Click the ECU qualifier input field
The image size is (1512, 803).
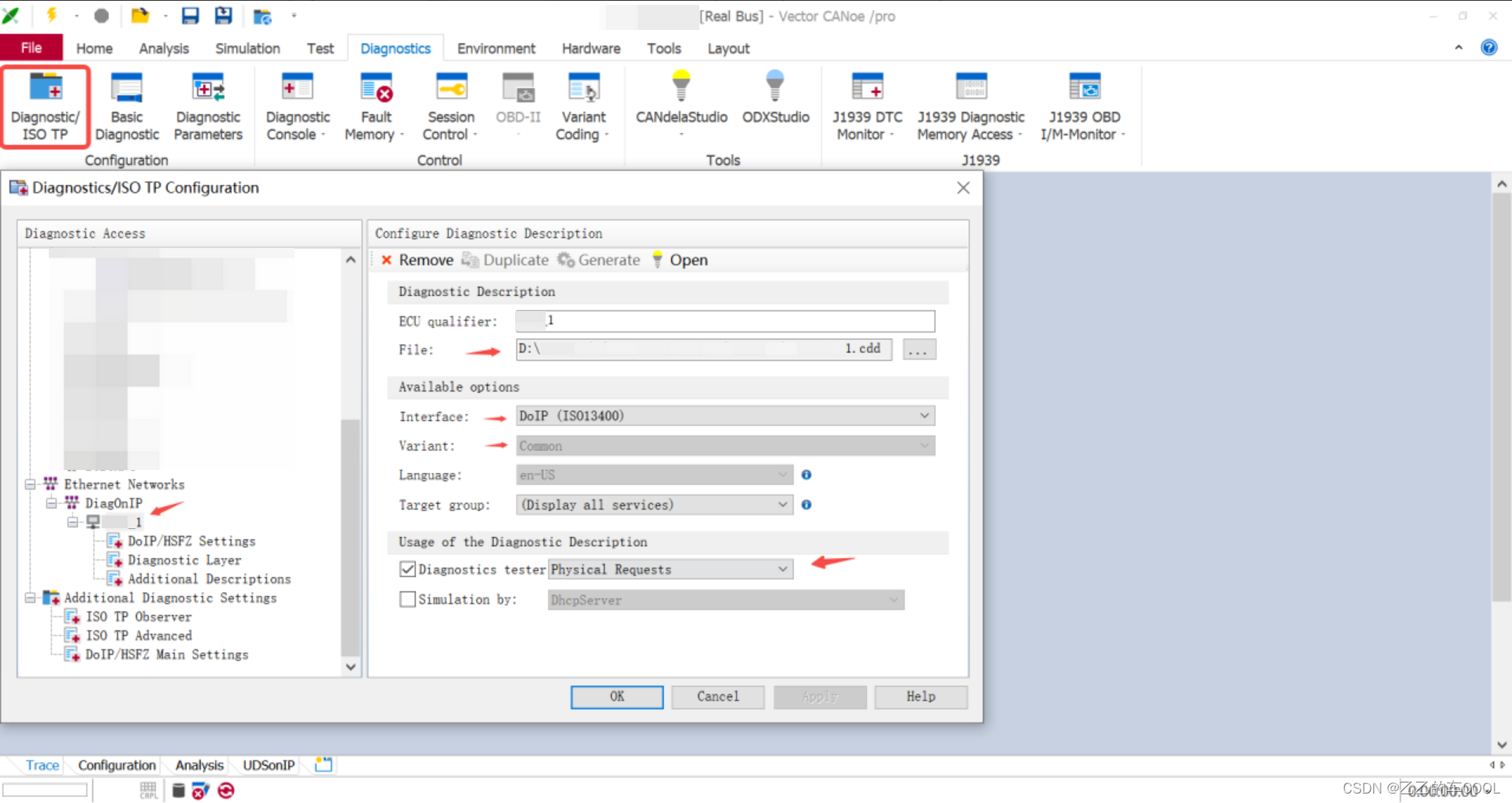point(725,320)
